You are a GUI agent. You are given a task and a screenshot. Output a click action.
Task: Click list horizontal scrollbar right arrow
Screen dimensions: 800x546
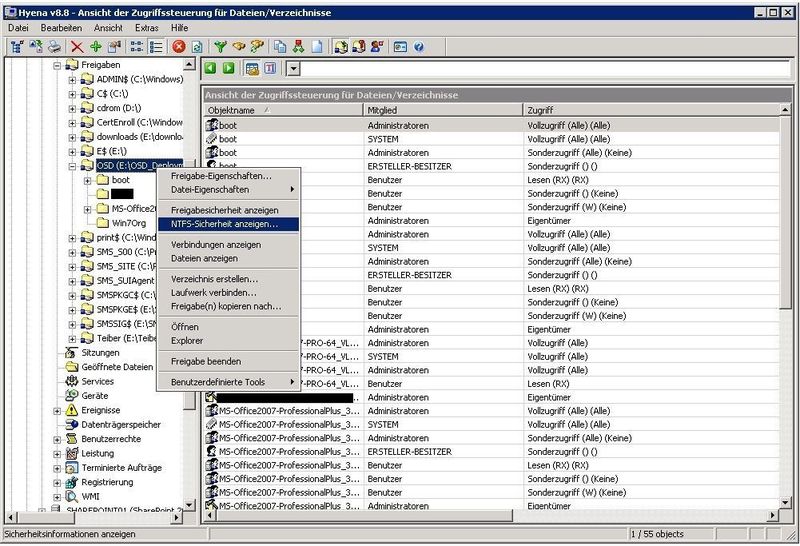pyautogui.click(x=773, y=516)
